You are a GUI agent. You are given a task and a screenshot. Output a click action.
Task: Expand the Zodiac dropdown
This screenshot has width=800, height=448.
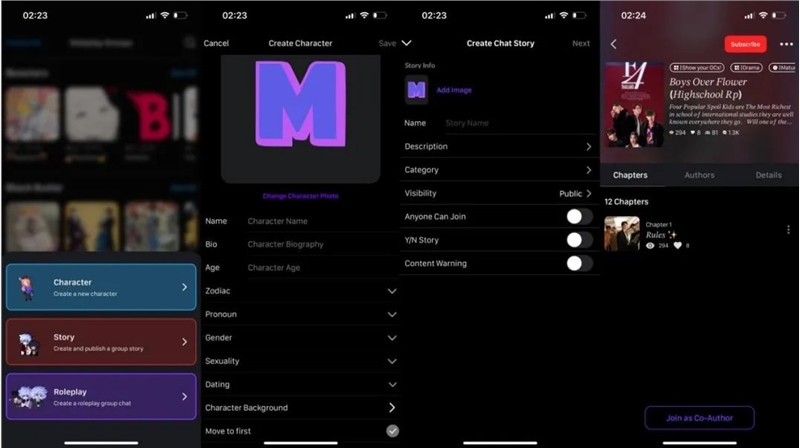(x=392, y=291)
